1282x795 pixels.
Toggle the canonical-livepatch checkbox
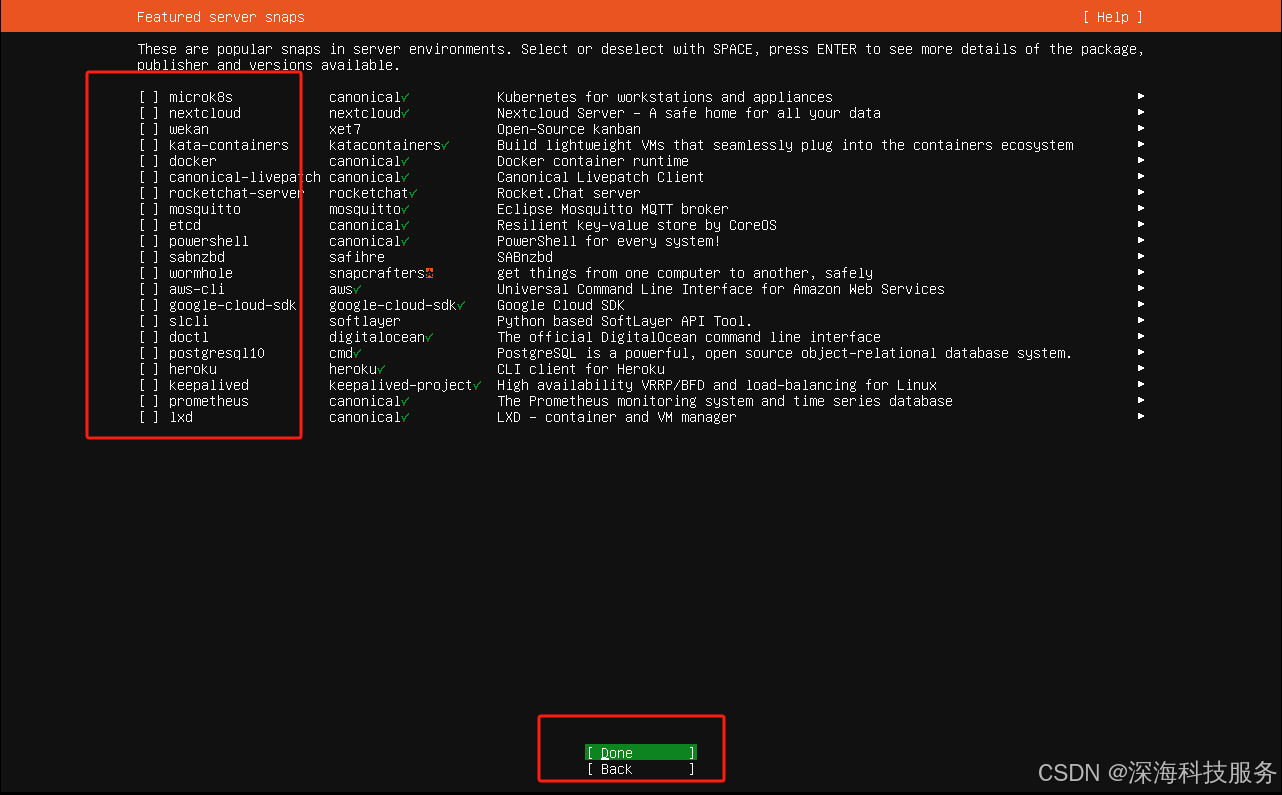pyautogui.click(x=149, y=177)
